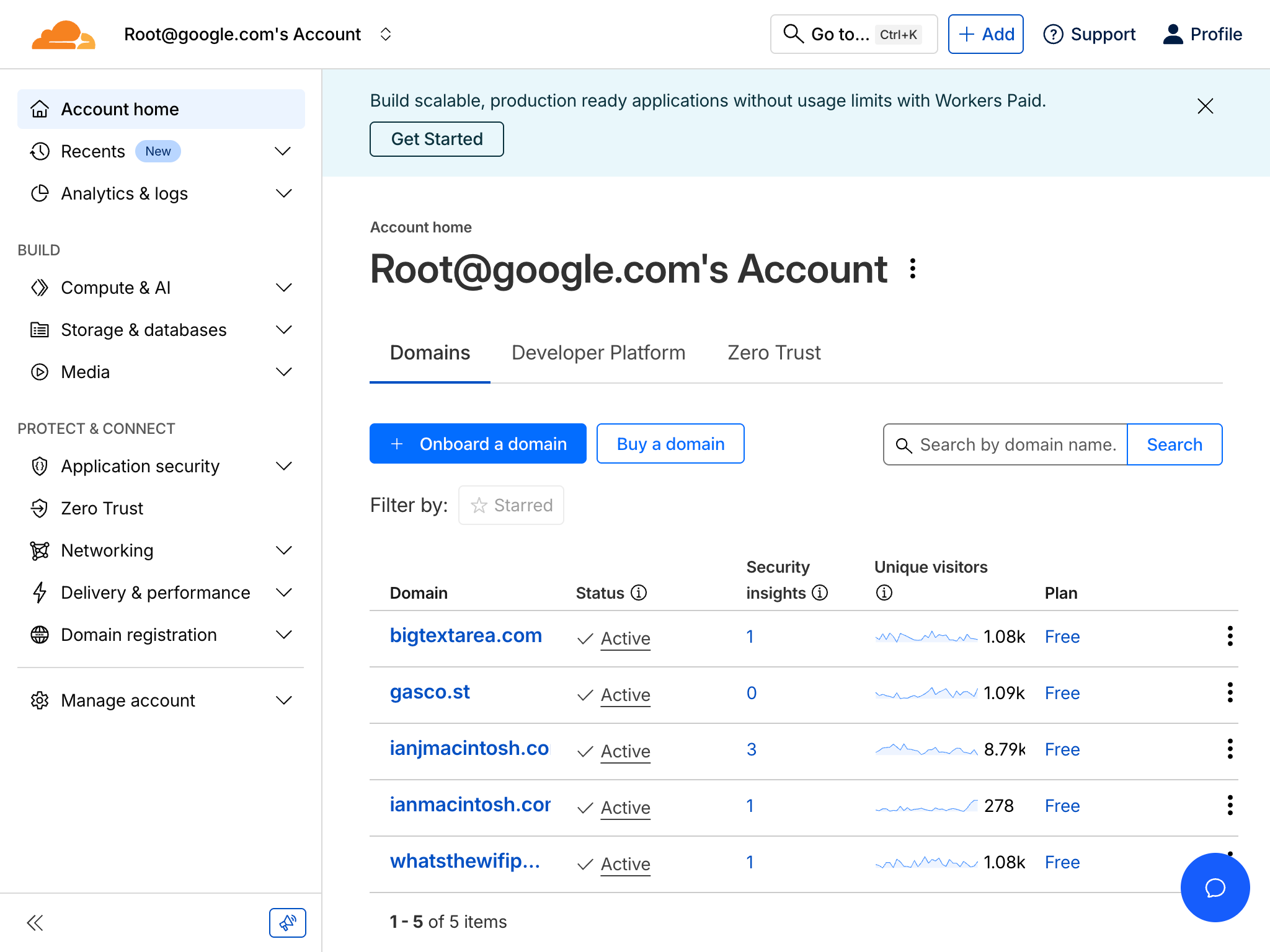Screen dimensions: 1270x952
Task: Switch to the Developer Platform tab
Action: [x=598, y=352]
